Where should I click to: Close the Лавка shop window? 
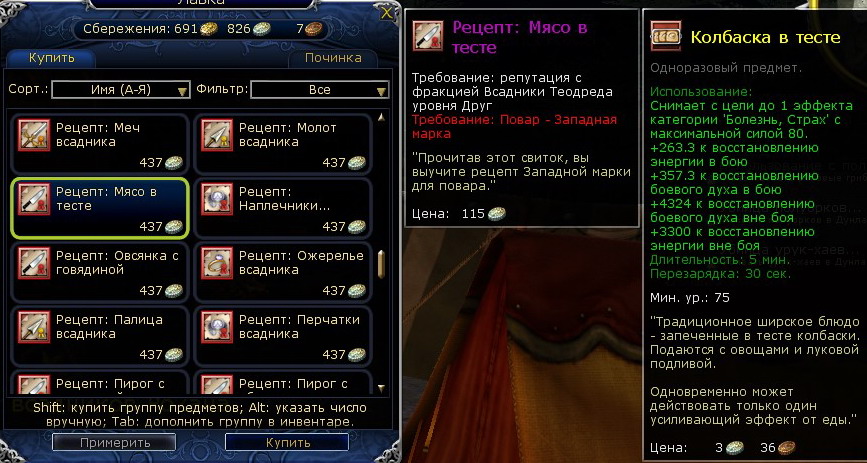point(387,13)
